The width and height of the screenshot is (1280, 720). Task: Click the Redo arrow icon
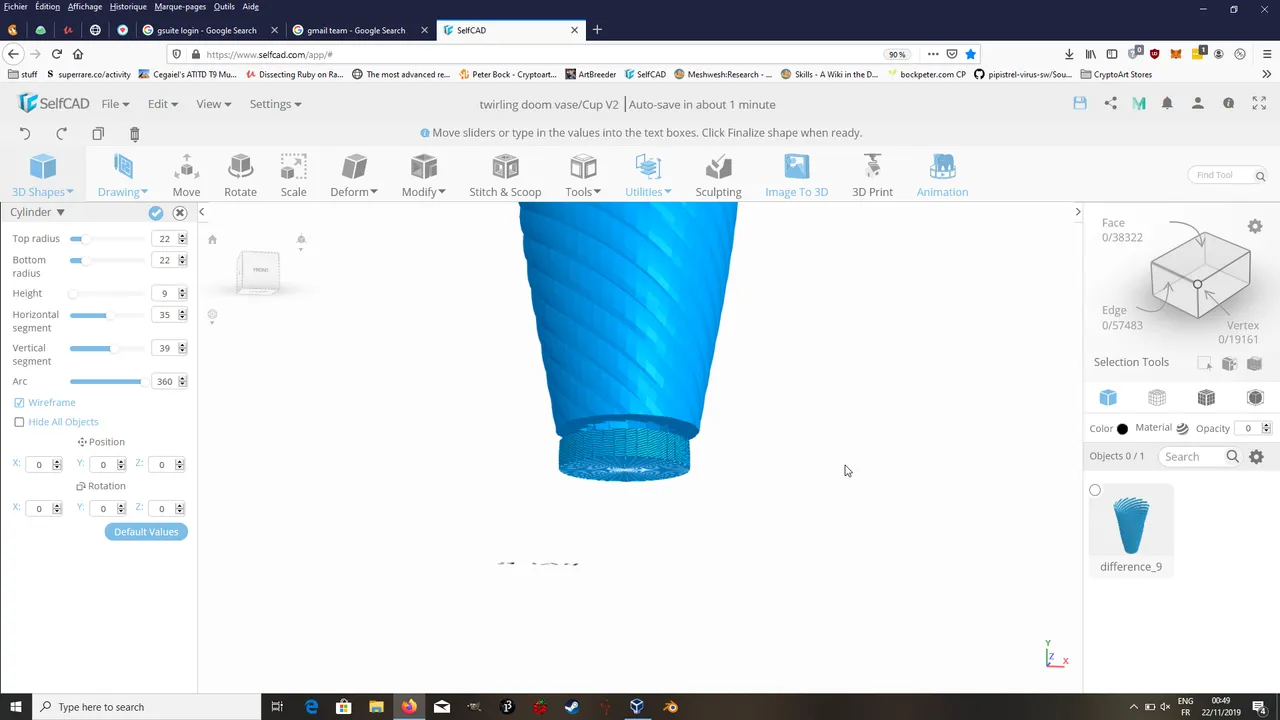point(61,134)
